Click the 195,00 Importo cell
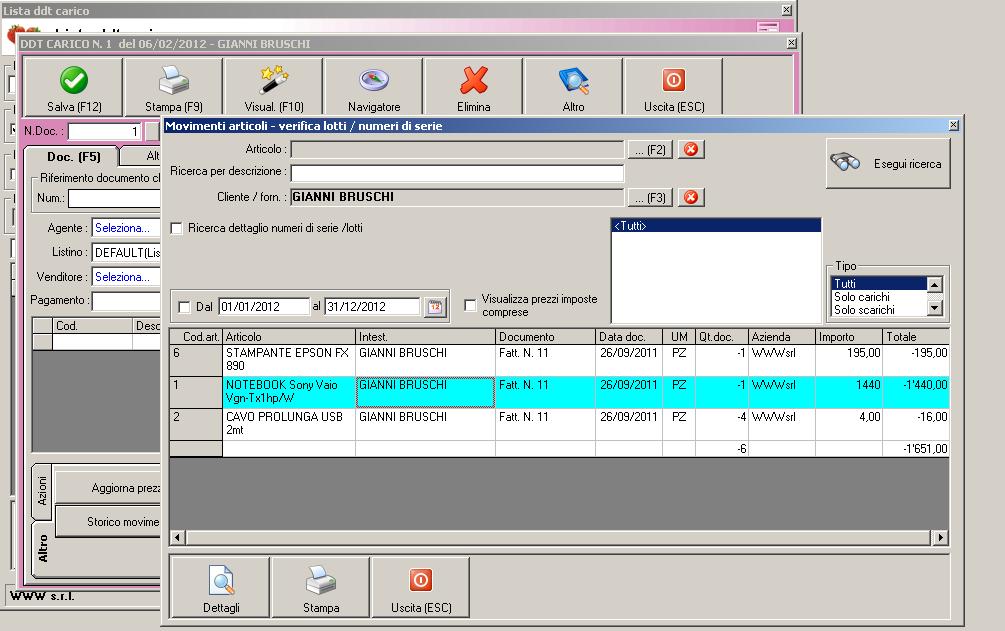Viewport: 1005px width, 631px height. point(849,360)
